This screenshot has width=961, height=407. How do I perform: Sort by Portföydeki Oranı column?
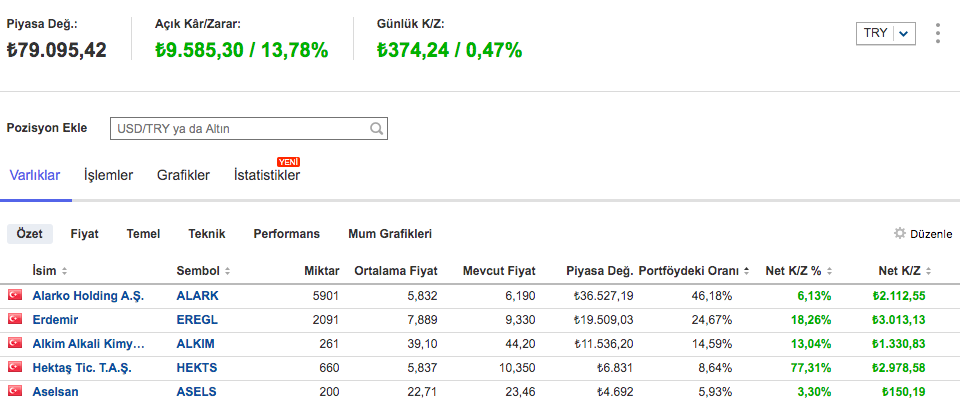tap(745, 271)
